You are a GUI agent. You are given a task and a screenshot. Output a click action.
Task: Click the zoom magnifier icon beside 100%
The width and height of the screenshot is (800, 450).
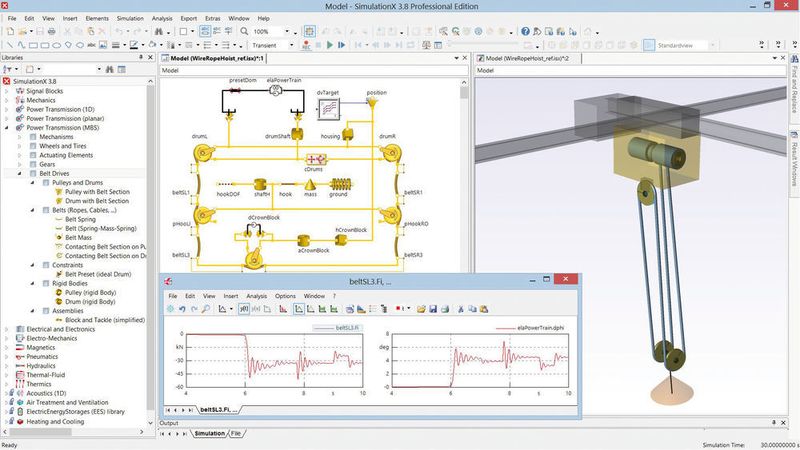pyautogui.click(x=244, y=32)
